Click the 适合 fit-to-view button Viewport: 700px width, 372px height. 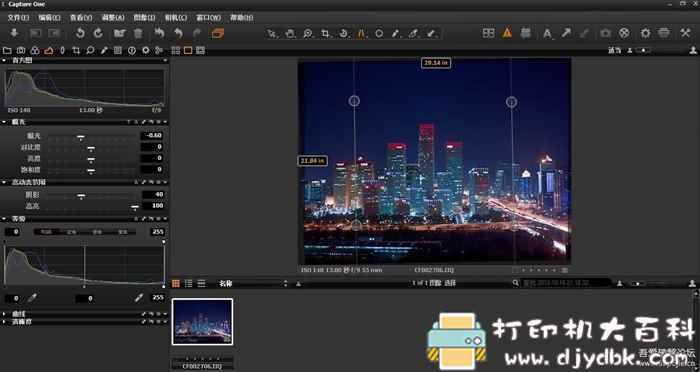[615, 50]
